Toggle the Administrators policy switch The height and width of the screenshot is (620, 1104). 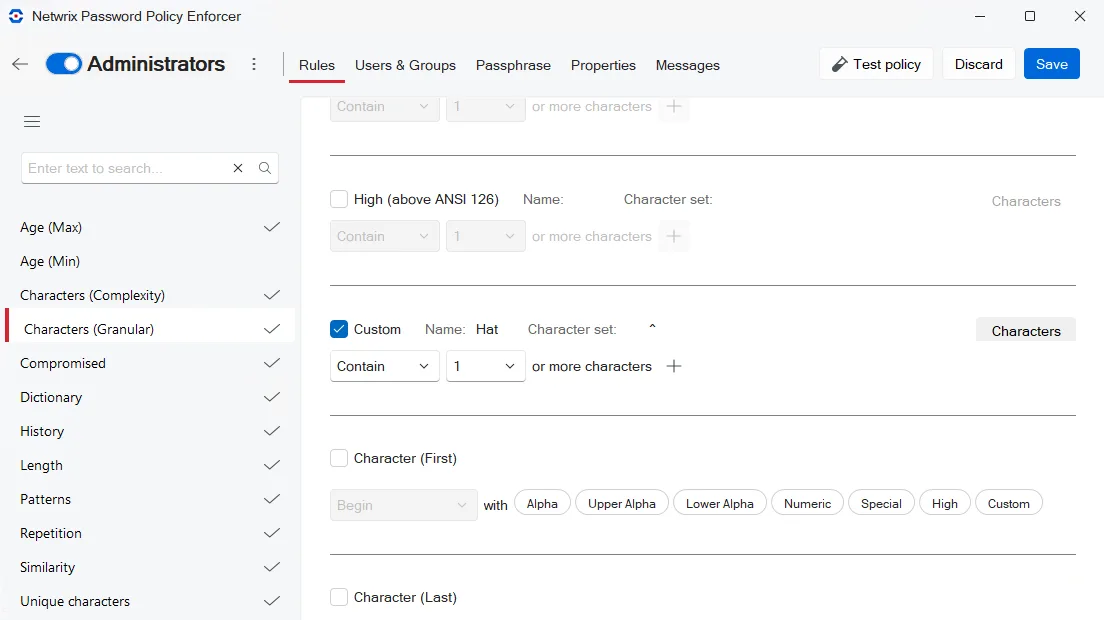coord(63,64)
